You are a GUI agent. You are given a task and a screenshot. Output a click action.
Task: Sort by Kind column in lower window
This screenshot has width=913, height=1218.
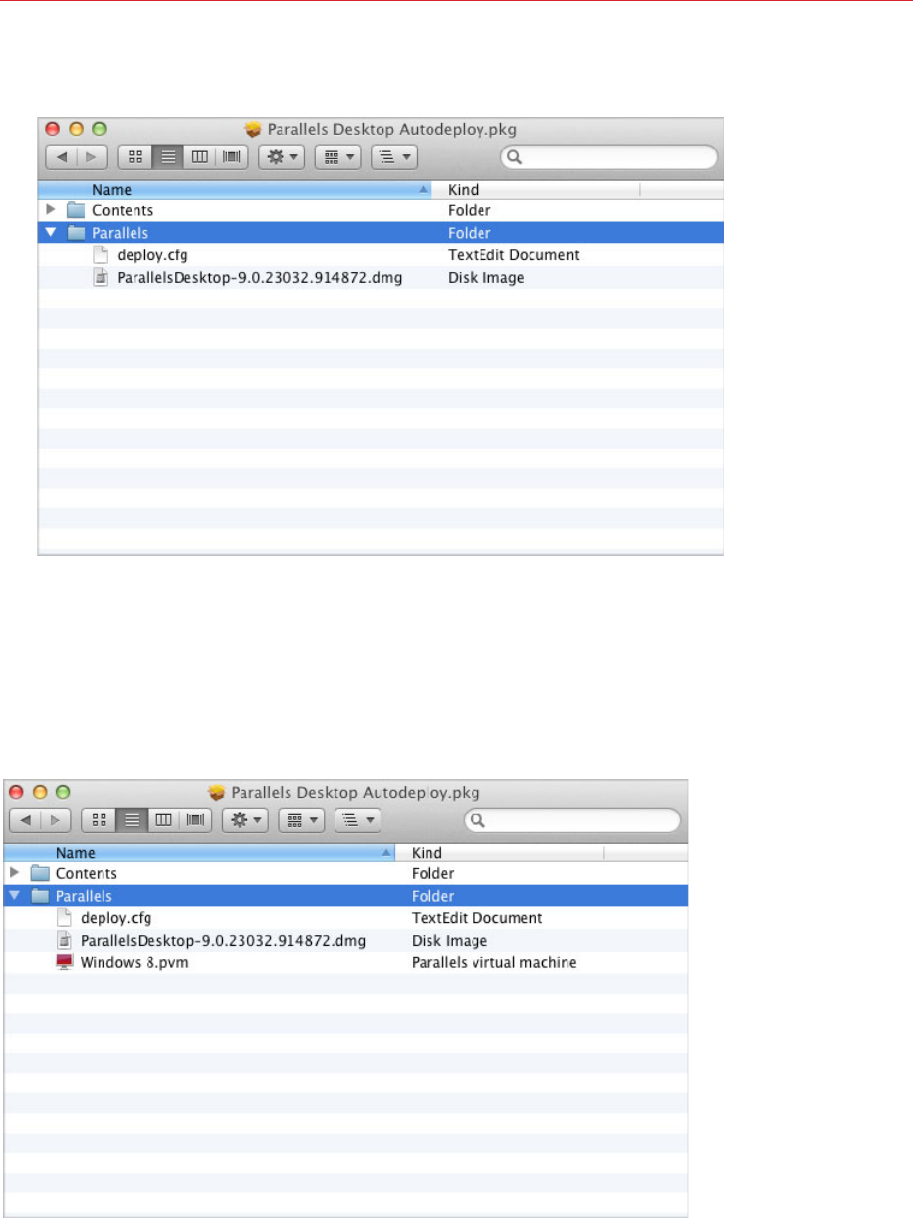pos(500,853)
